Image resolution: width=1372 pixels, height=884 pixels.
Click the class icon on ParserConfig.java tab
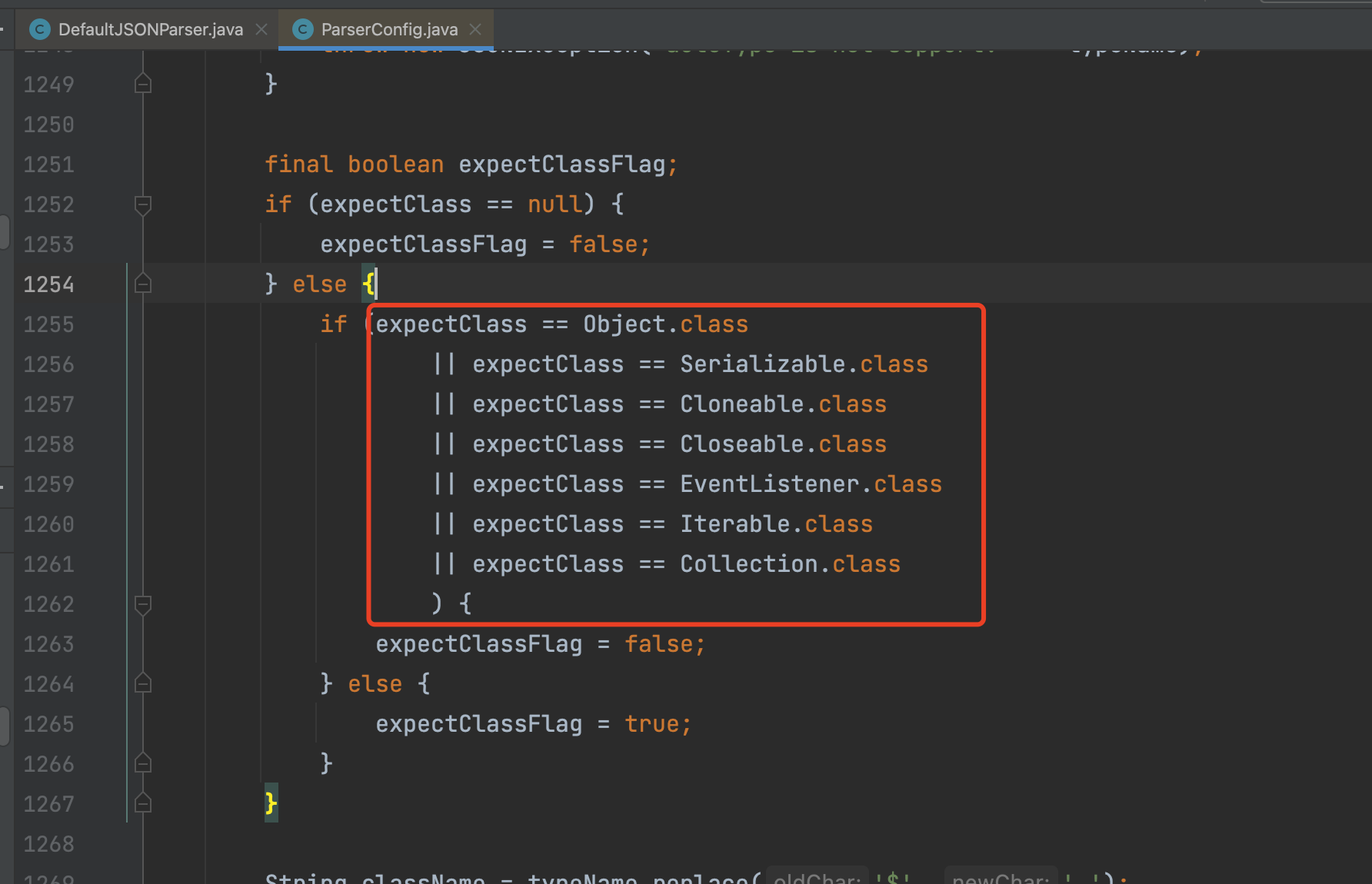click(x=303, y=29)
